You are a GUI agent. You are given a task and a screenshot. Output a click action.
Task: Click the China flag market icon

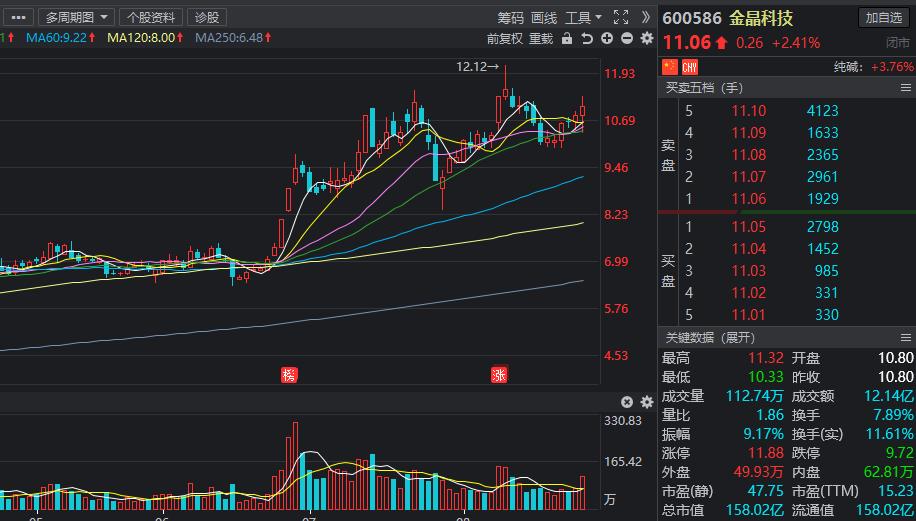tap(669, 67)
